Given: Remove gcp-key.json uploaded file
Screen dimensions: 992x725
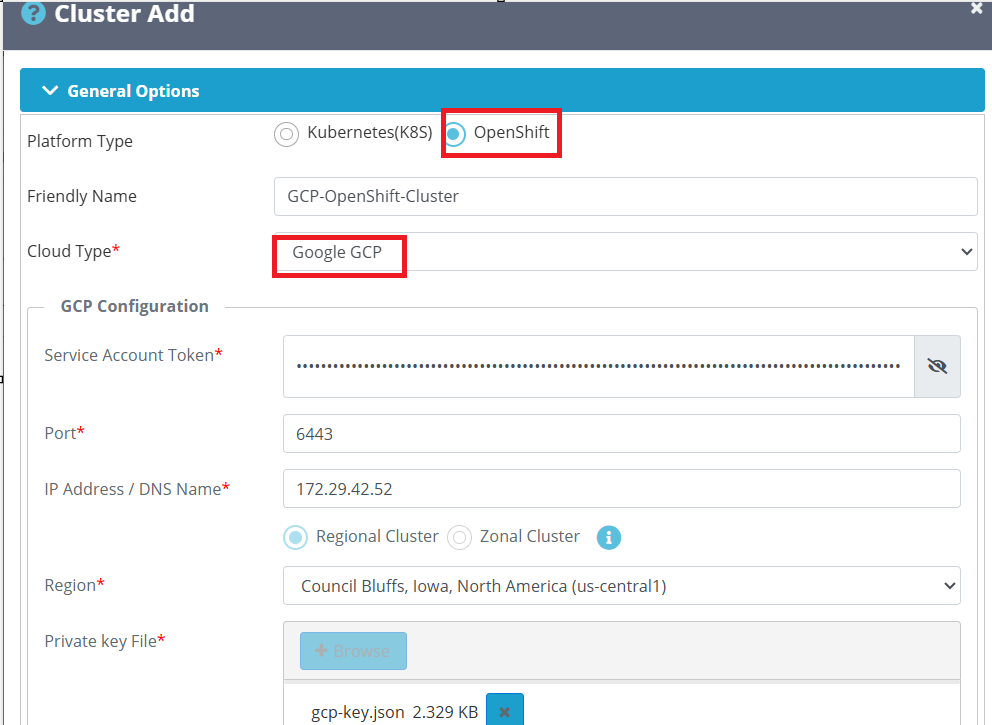Looking at the screenshot, I should [505, 711].
